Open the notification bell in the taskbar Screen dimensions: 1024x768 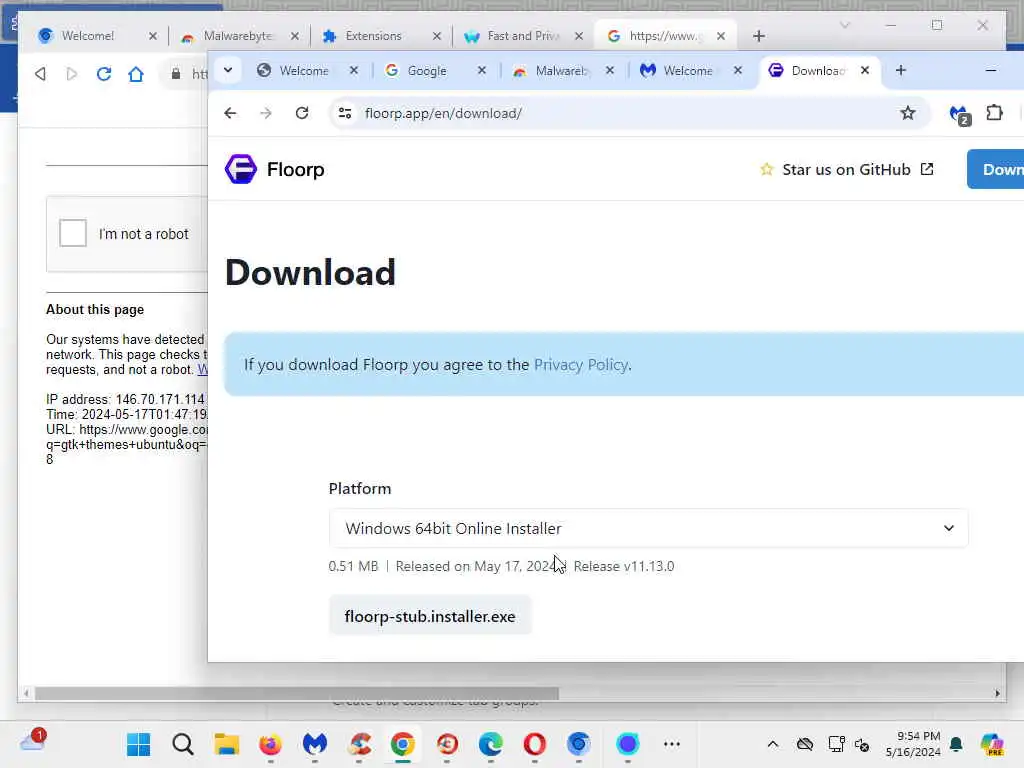[x=956, y=744]
